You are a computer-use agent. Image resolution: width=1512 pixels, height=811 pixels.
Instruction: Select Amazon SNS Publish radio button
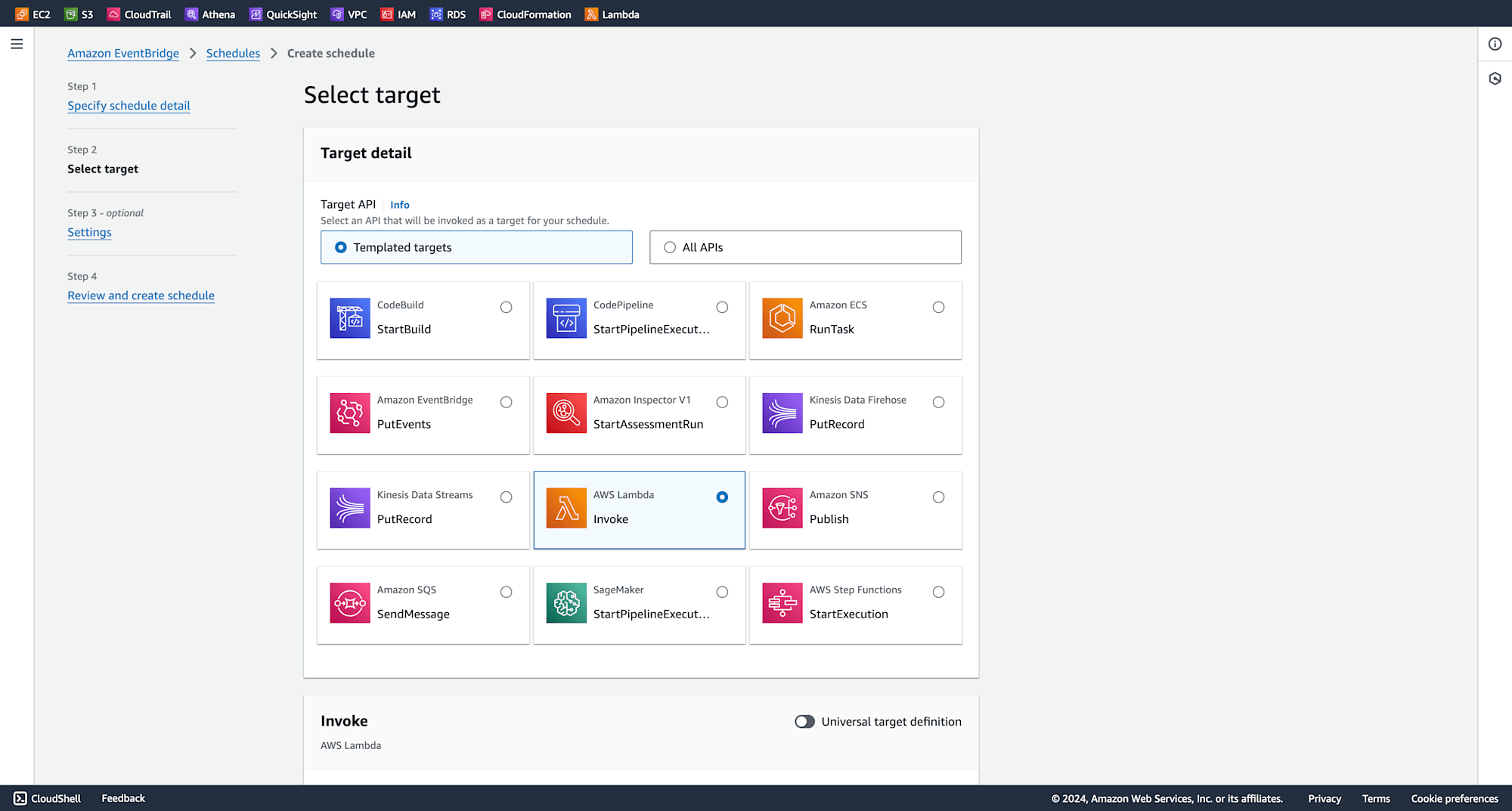[938, 497]
